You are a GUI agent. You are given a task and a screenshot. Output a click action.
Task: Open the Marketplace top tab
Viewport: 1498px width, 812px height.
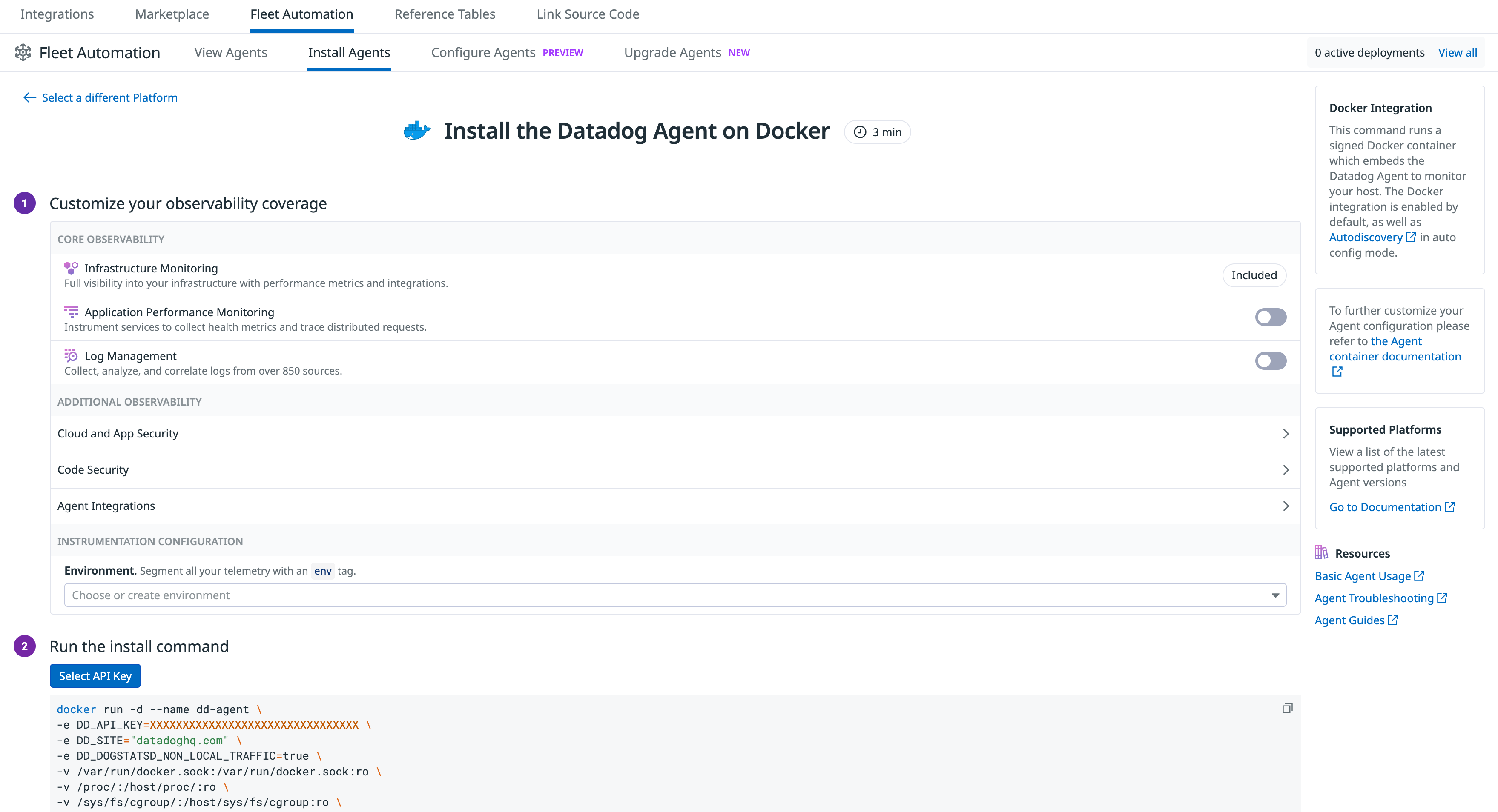click(x=172, y=14)
